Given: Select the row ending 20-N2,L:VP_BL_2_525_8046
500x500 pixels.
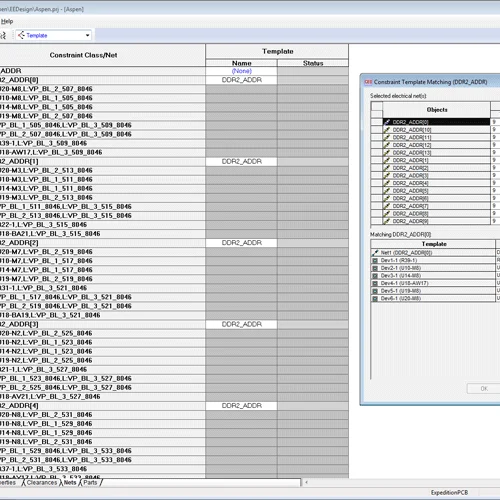Looking at the screenshot, I should click(x=102, y=333).
